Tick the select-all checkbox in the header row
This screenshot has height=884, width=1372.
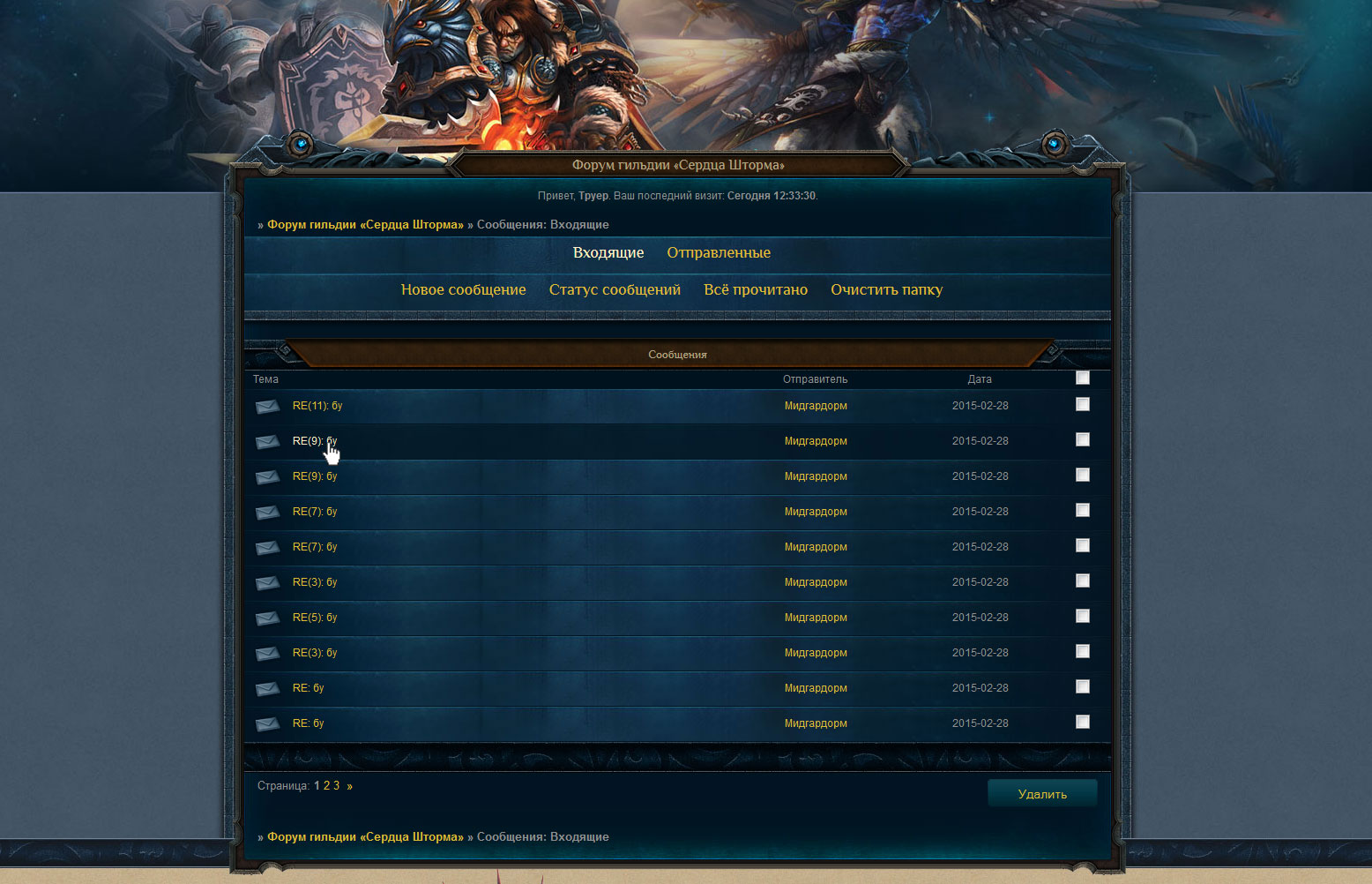click(x=1083, y=378)
